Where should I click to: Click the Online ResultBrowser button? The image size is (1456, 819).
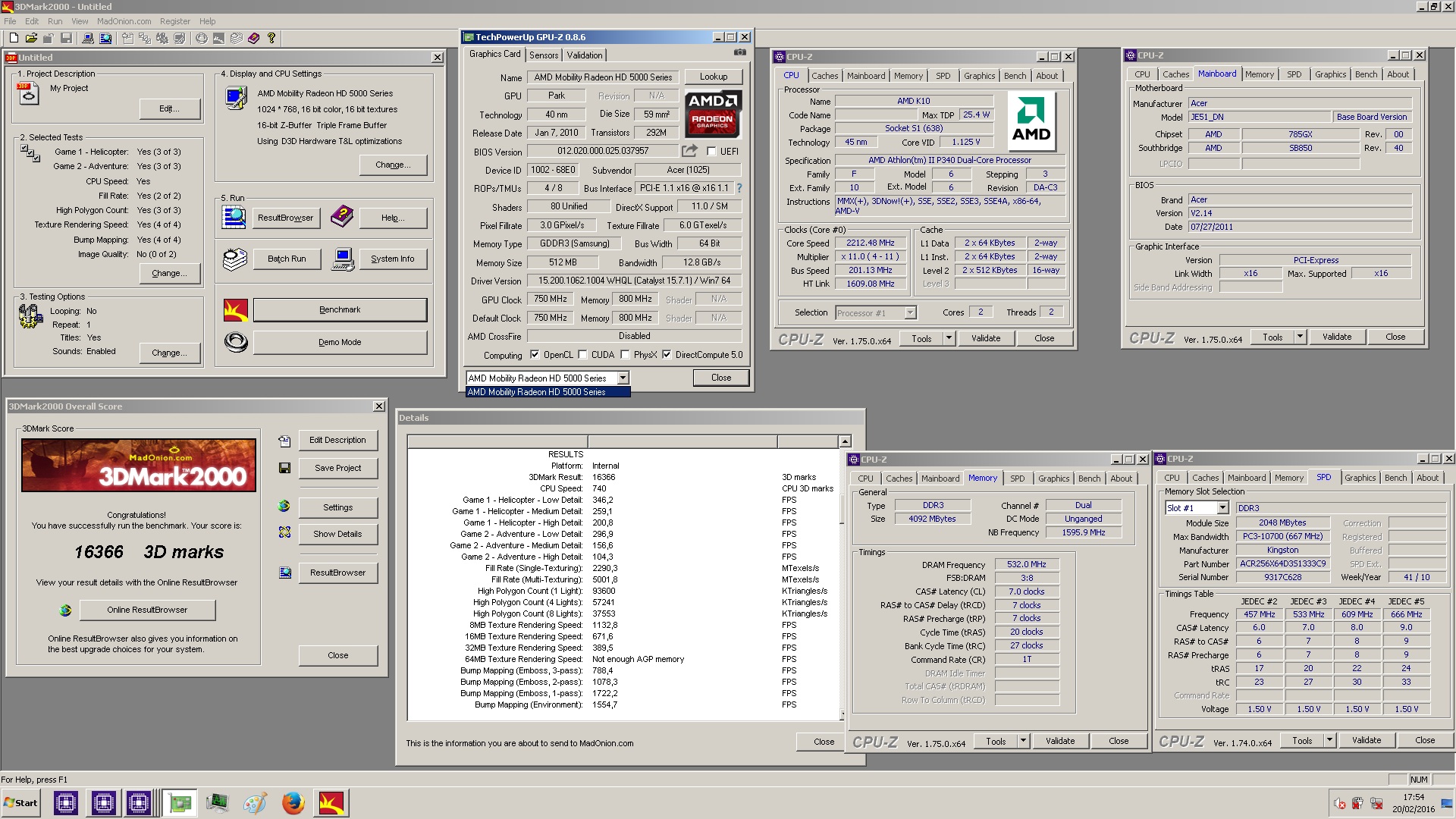[x=147, y=610]
